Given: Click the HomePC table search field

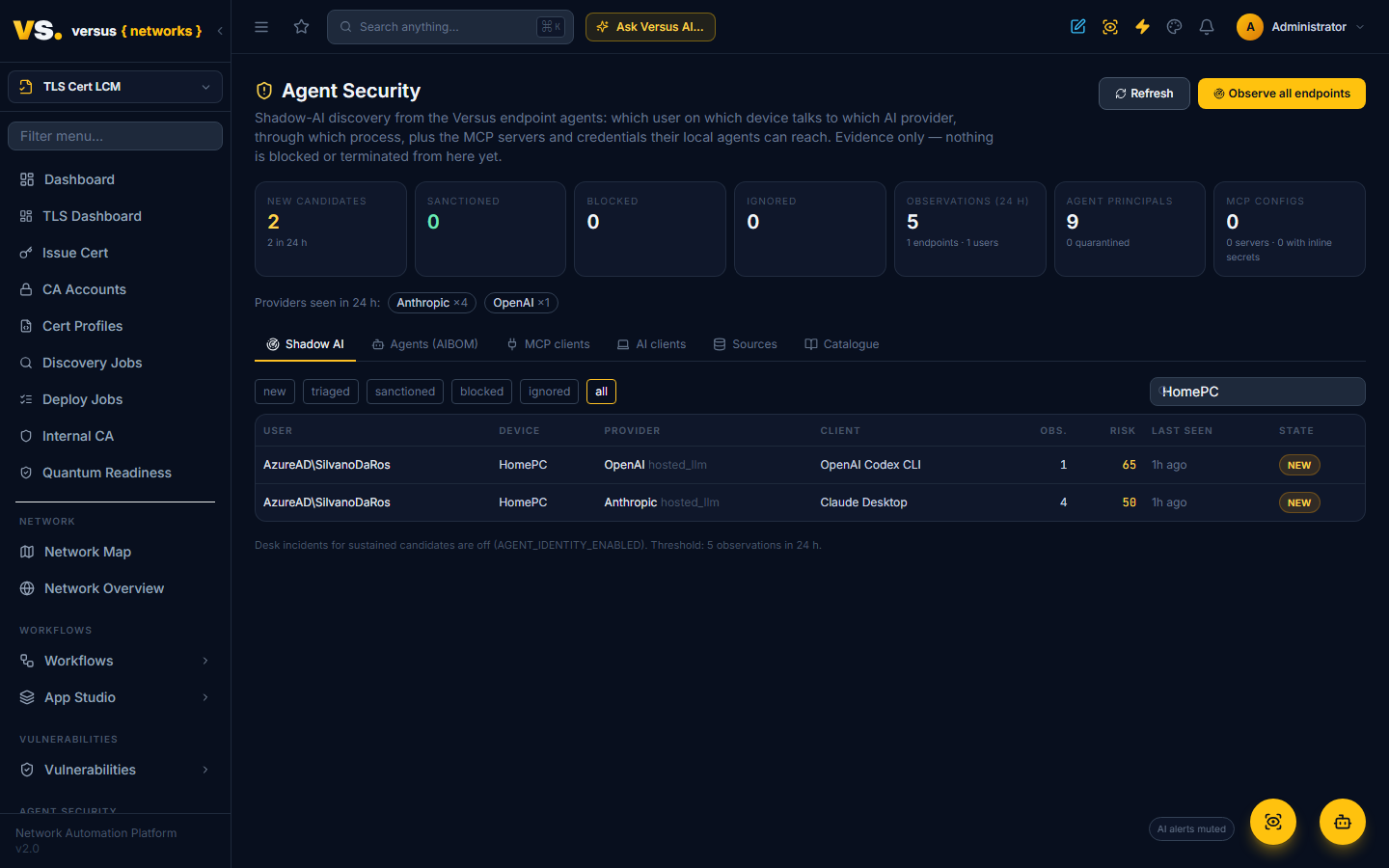Looking at the screenshot, I should (x=1258, y=392).
